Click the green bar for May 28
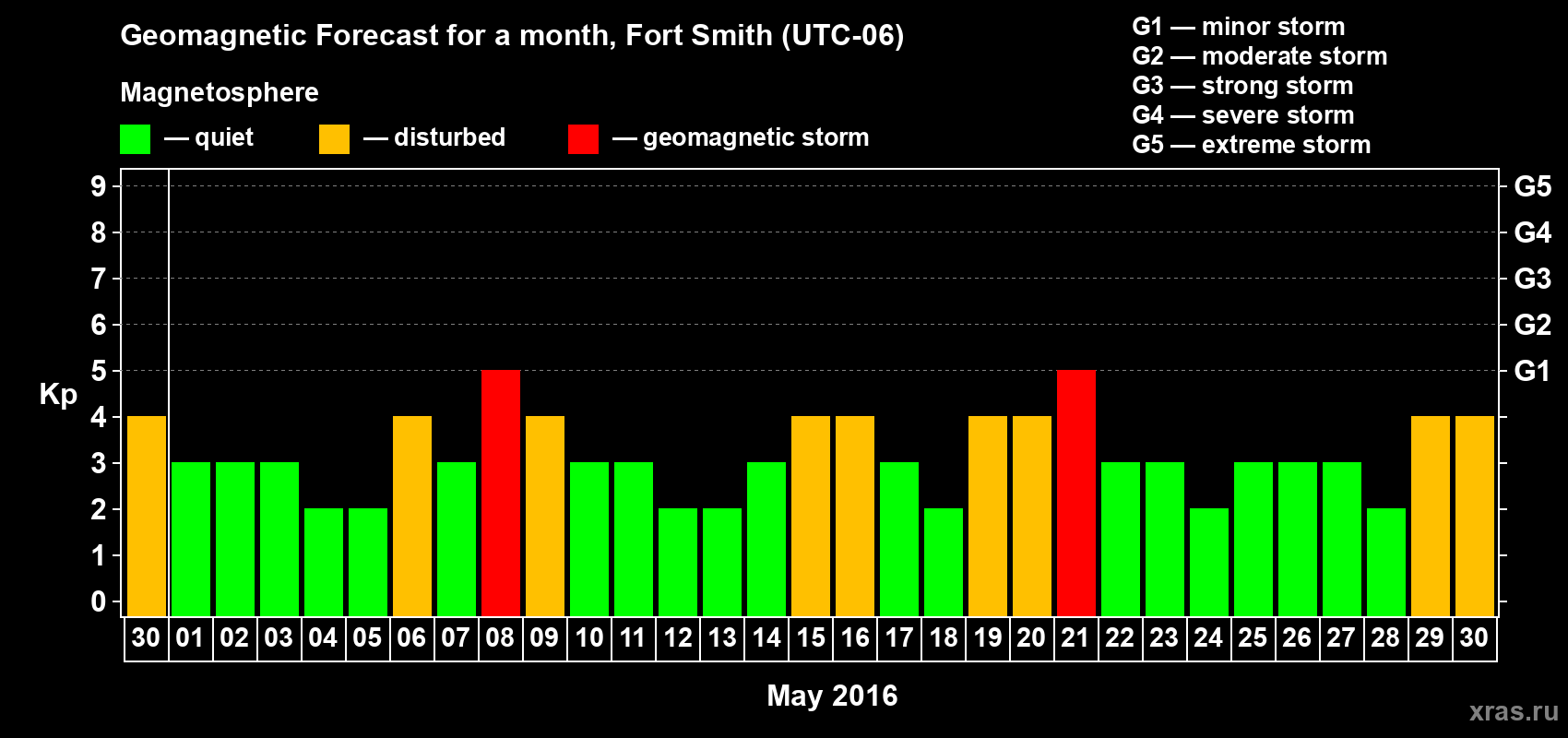 pyautogui.click(x=1386, y=563)
